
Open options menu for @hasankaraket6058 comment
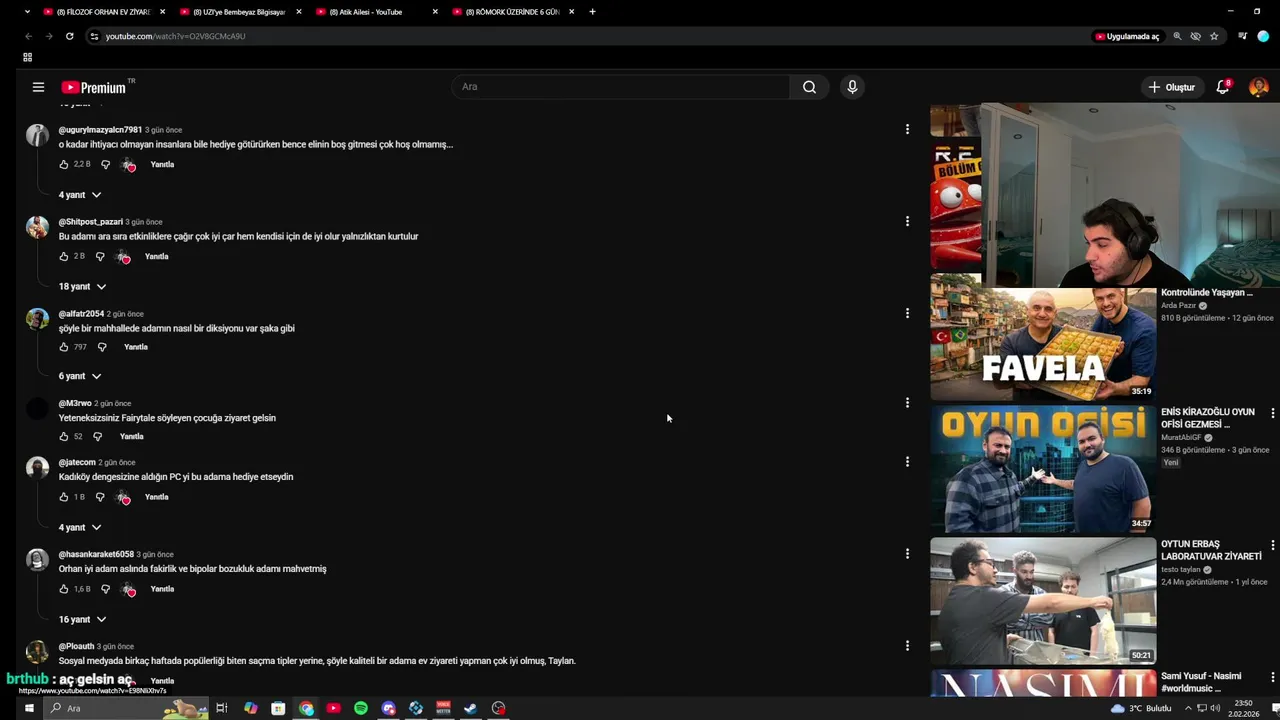click(x=907, y=553)
